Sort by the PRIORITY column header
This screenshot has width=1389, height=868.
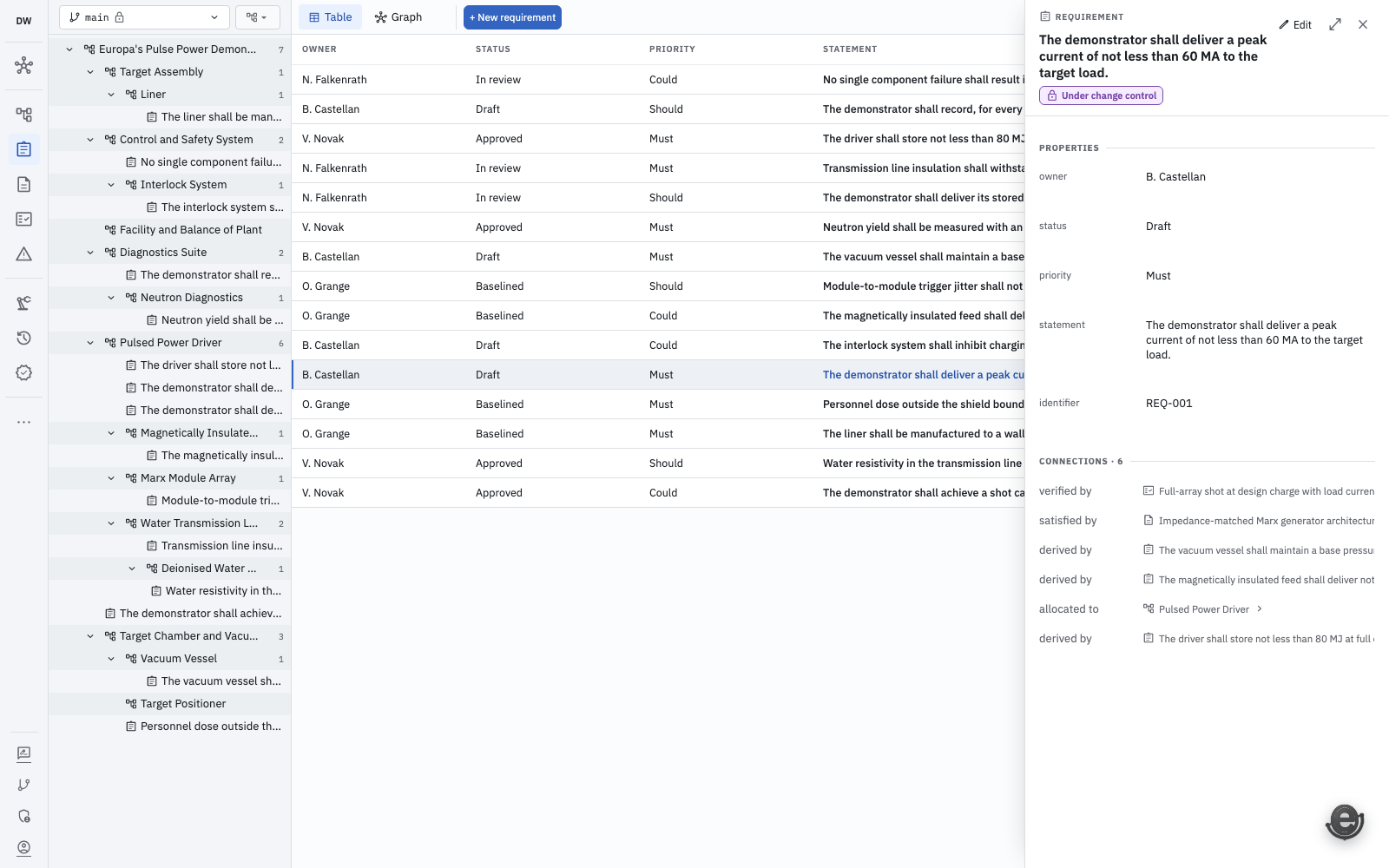pos(672,49)
